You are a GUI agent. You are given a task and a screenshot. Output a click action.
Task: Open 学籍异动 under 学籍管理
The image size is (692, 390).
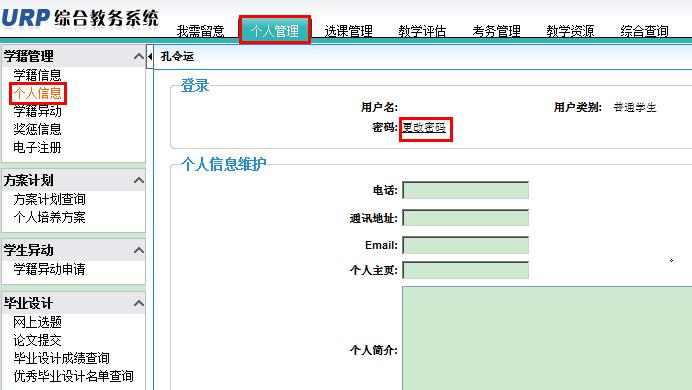(38, 111)
